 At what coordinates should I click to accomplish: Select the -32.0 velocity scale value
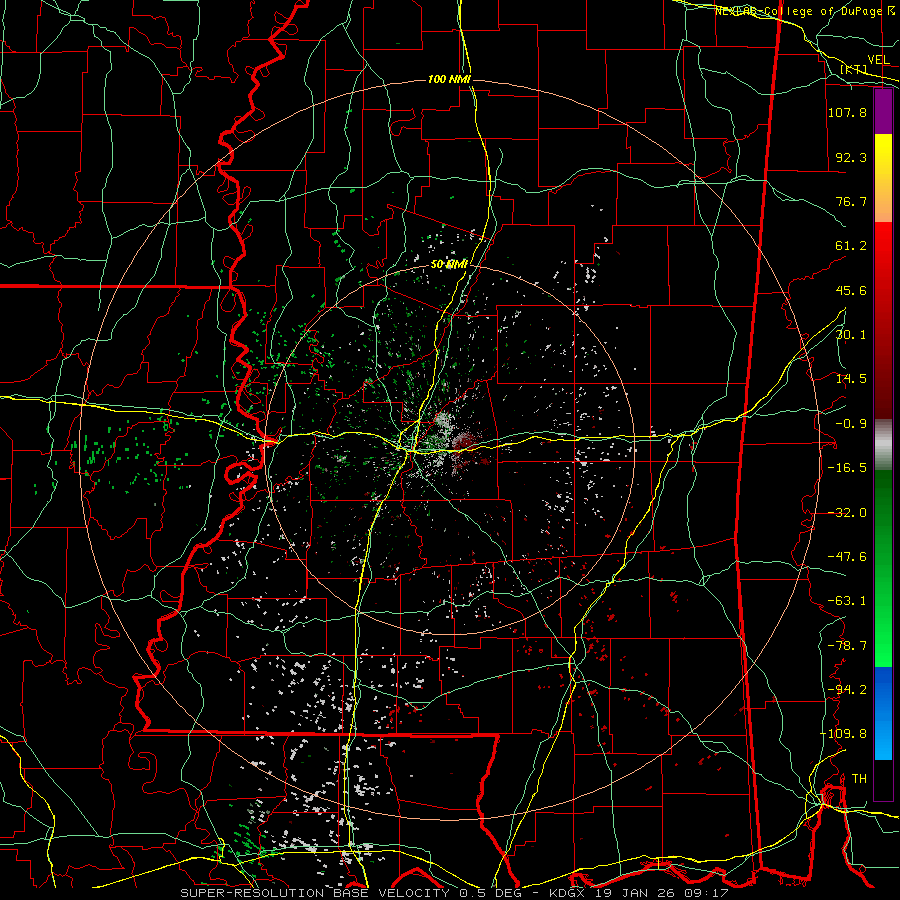[x=847, y=513]
